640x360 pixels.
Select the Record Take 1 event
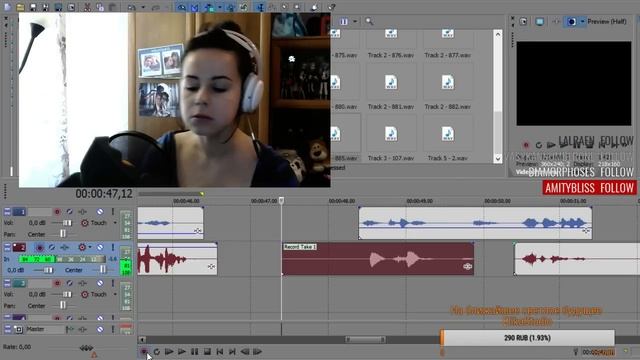[x=378, y=259]
